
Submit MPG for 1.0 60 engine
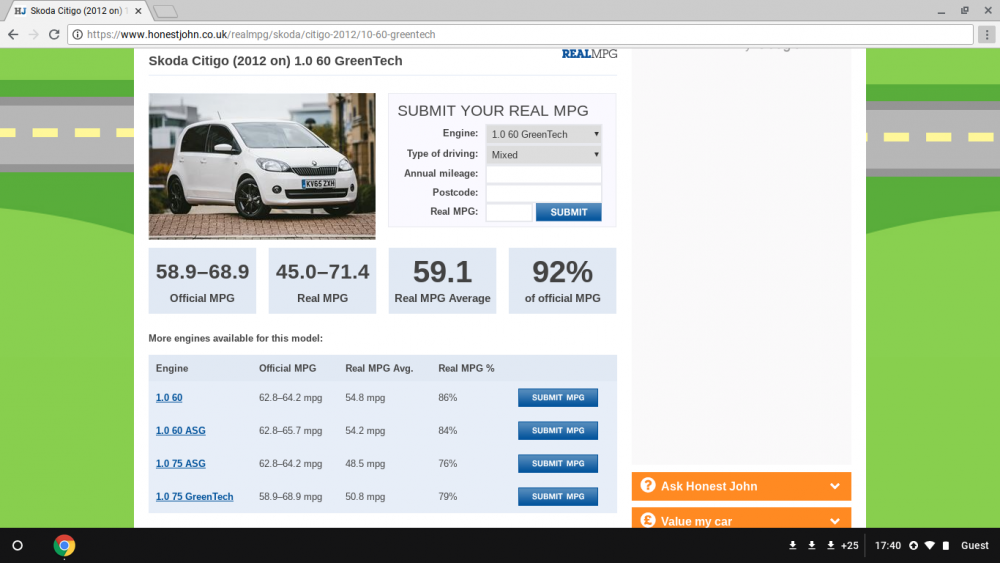557,397
